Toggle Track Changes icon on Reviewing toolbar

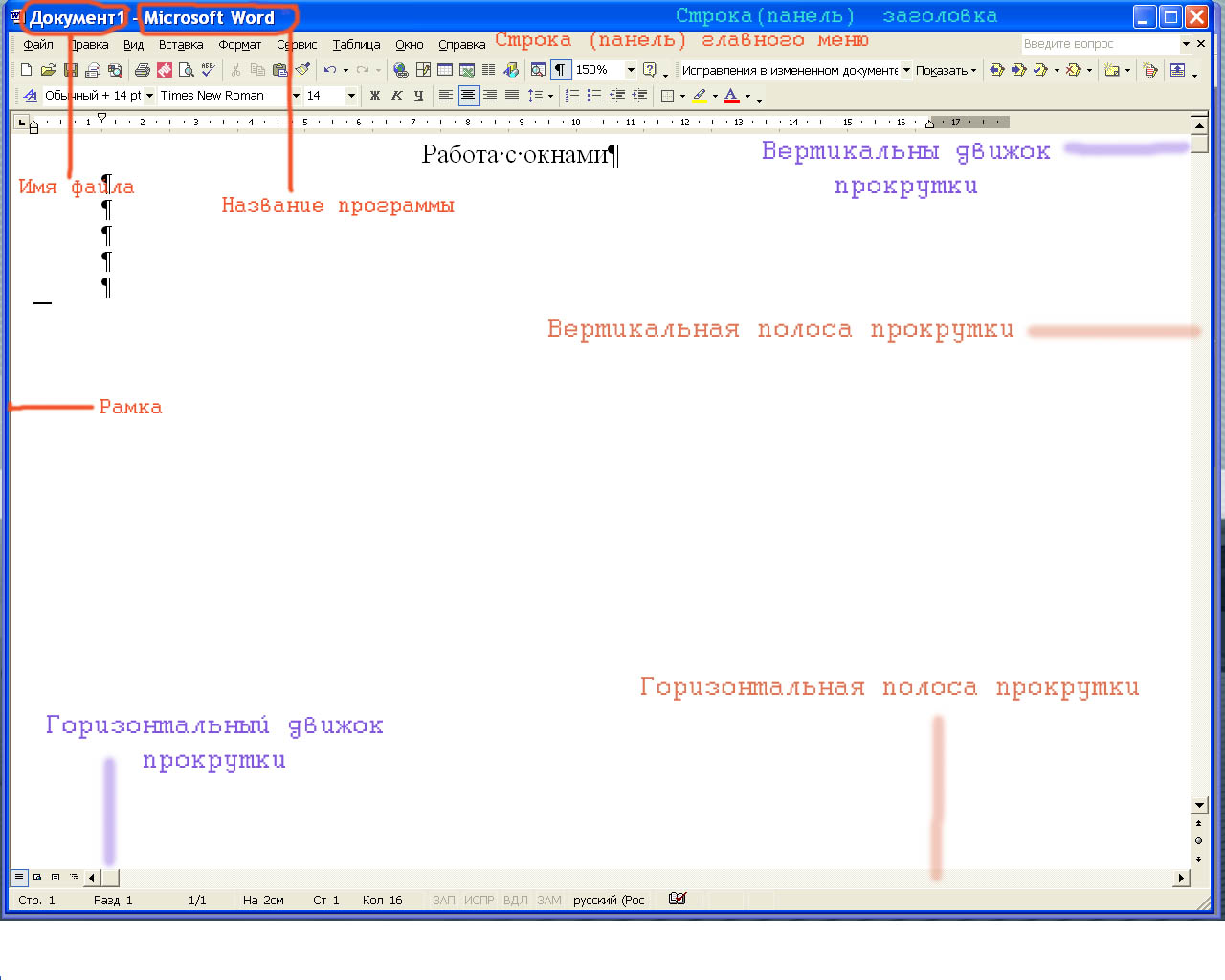click(1150, 70)
